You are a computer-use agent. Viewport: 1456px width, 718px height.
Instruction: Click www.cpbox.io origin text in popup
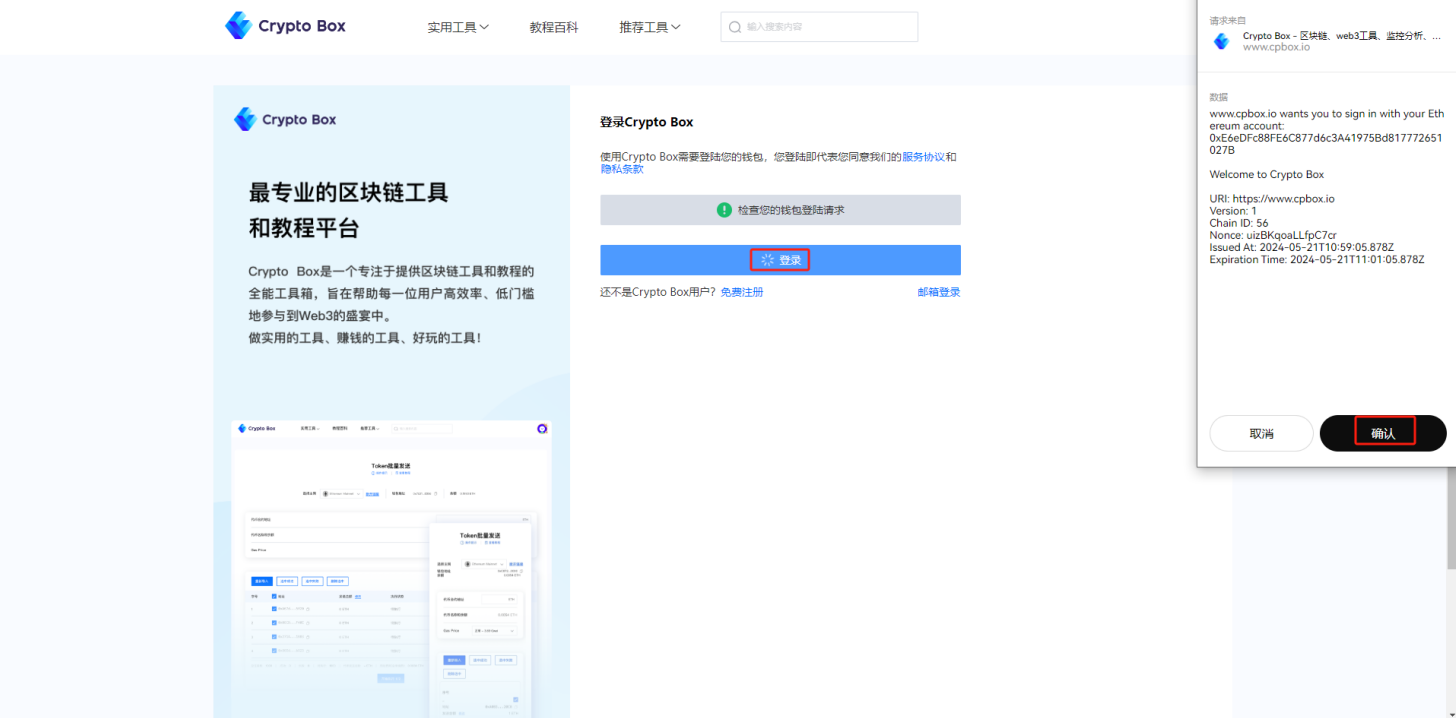pyautogui.click(x=1276, y=47)
